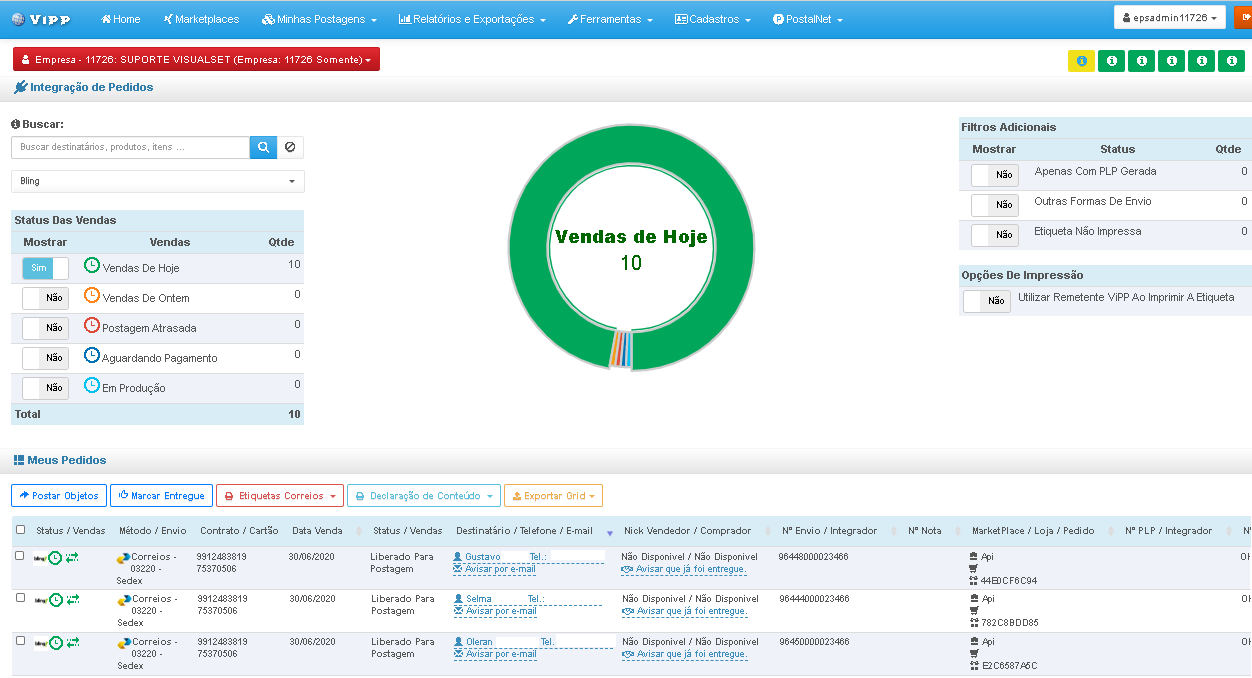Clear search with the ban icon
Image resolution: width=1252 pixels, height=678 pixels.
pos(290,147)
